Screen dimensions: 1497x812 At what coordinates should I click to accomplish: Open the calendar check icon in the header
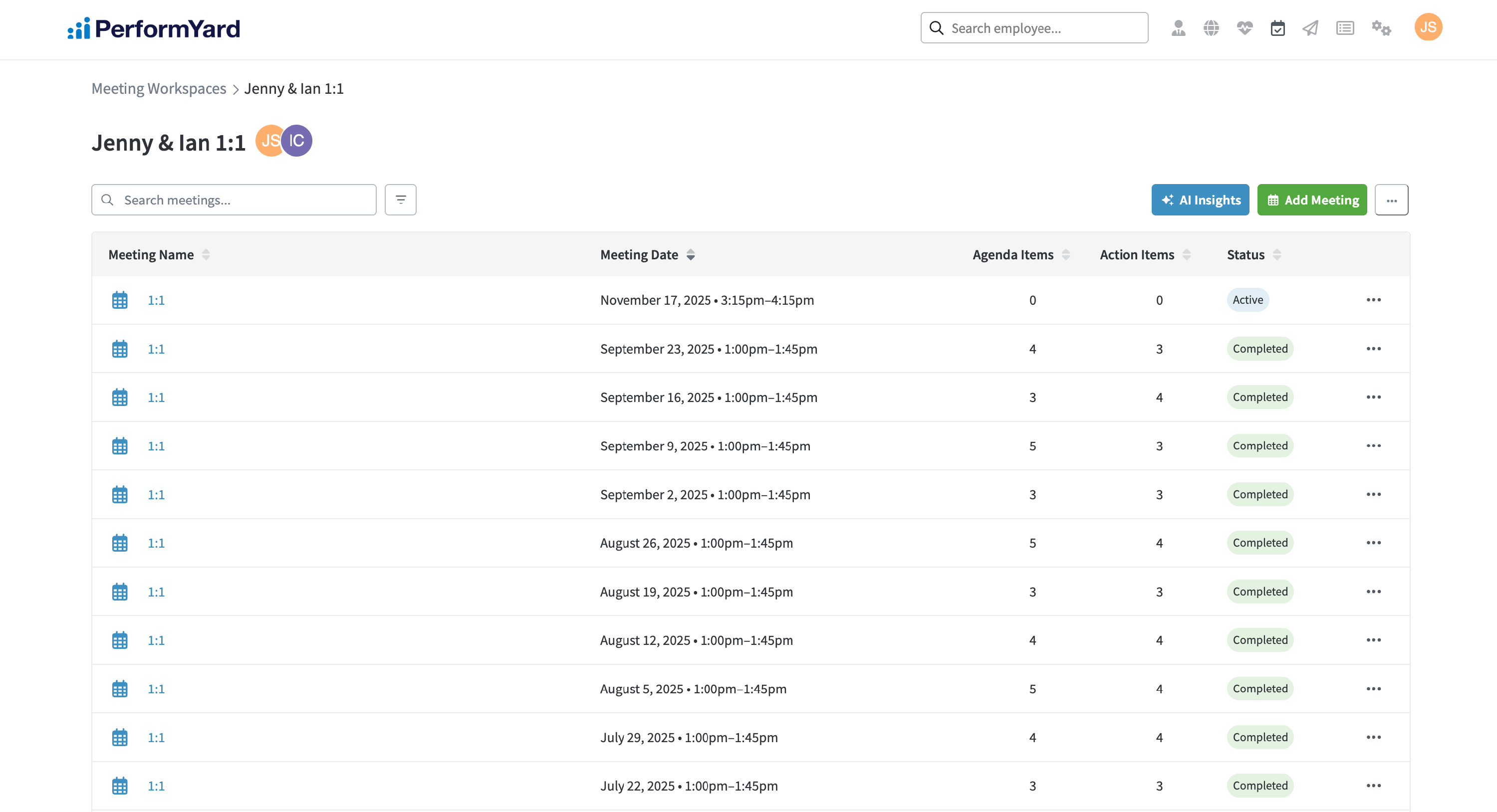pos(1277,28)
